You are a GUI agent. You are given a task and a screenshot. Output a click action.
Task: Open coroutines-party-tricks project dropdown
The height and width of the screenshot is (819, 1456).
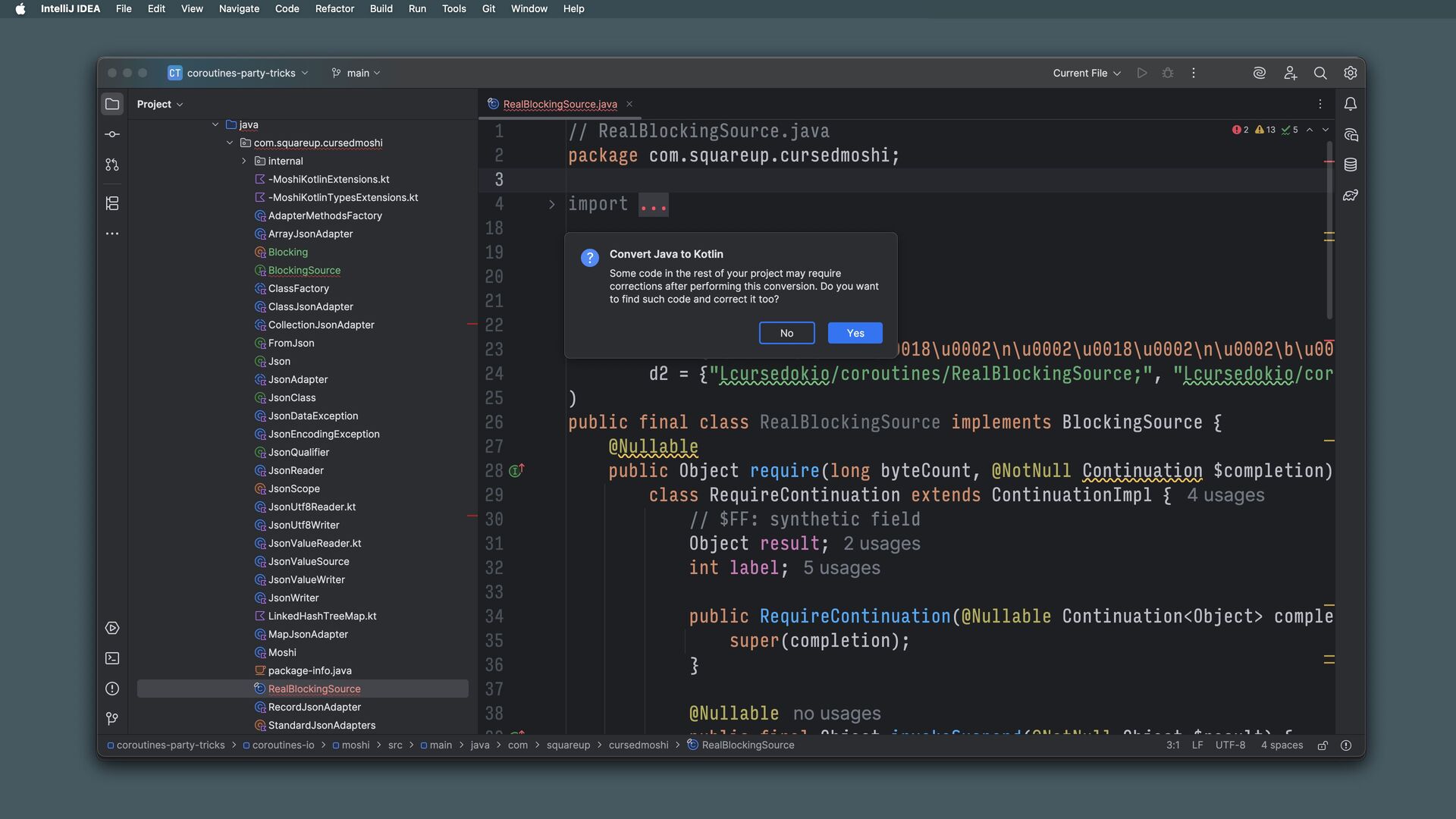tap(238, 73)
